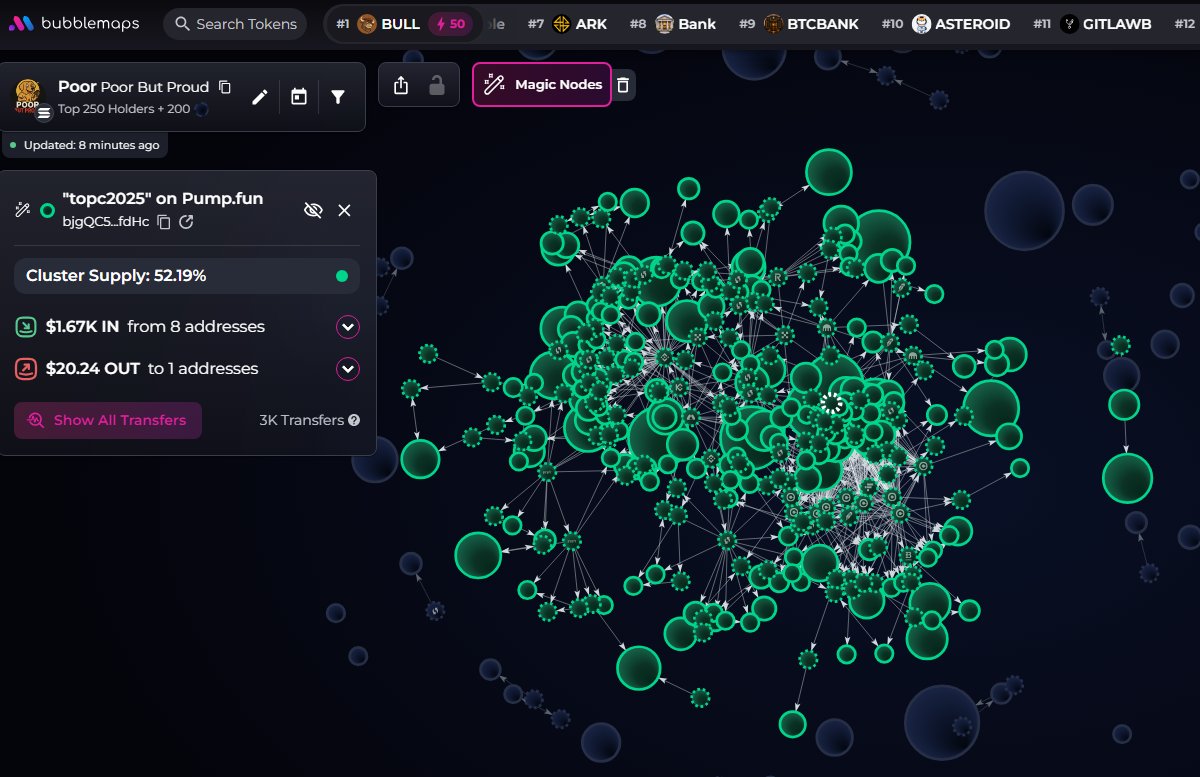The image size is (1200, 777).
Task: Click the Magic Nodes button
Action: [x=542, y=84]
